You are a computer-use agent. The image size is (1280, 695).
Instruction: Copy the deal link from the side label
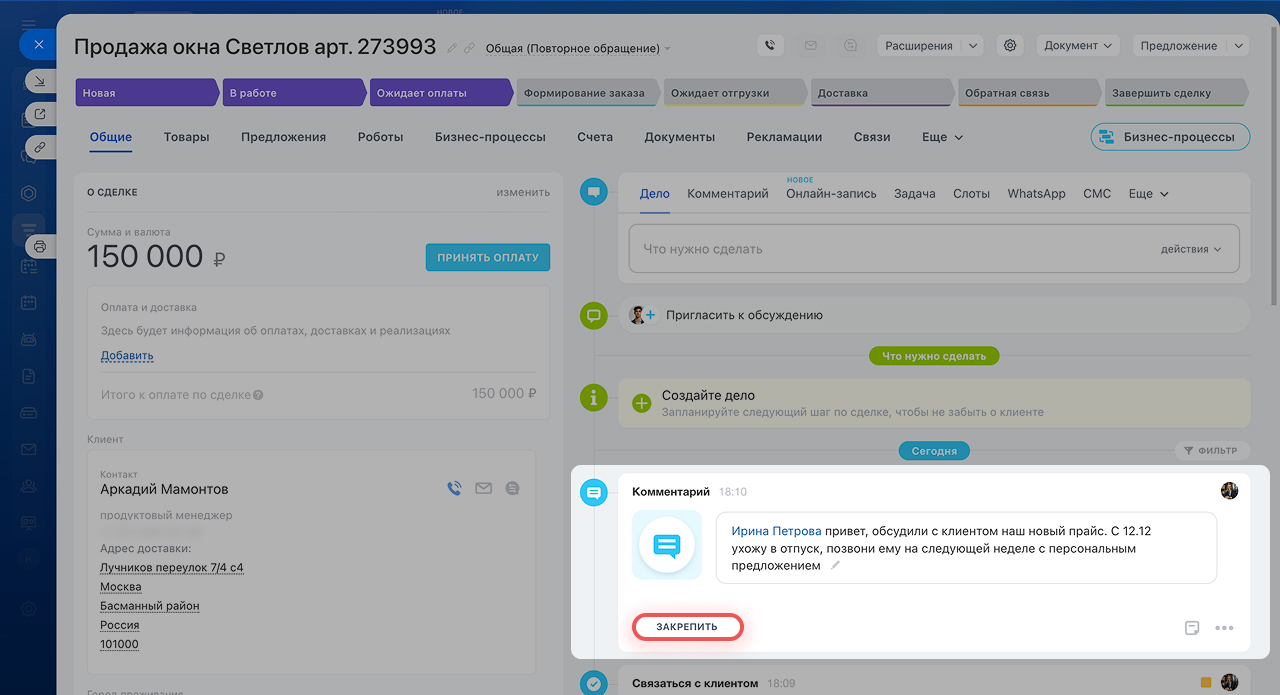(x=39, y=146)
